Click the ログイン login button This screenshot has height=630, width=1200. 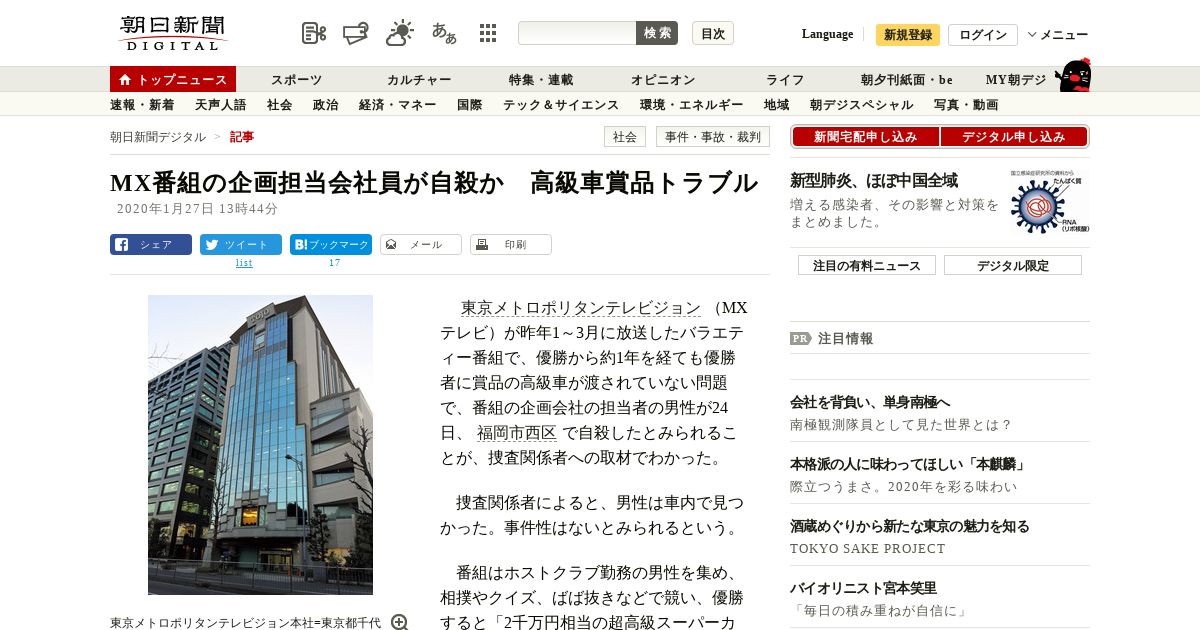(983, 35)
